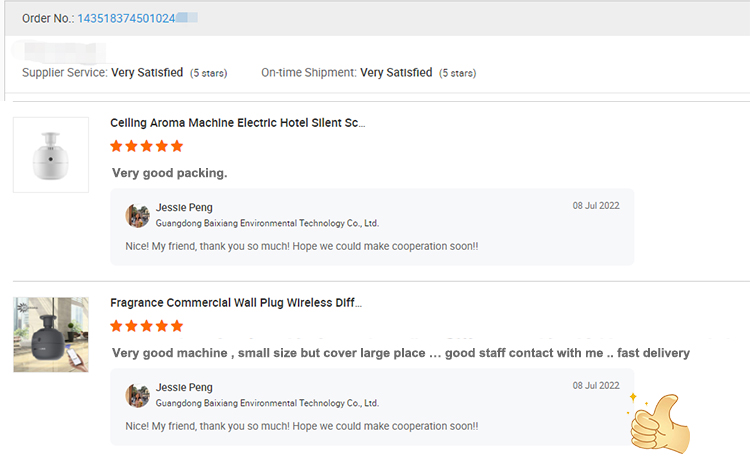Screen dimensions: 750x474
Task: Click the first star of the Ceiling Aroma rating
Action: [116, 146]
